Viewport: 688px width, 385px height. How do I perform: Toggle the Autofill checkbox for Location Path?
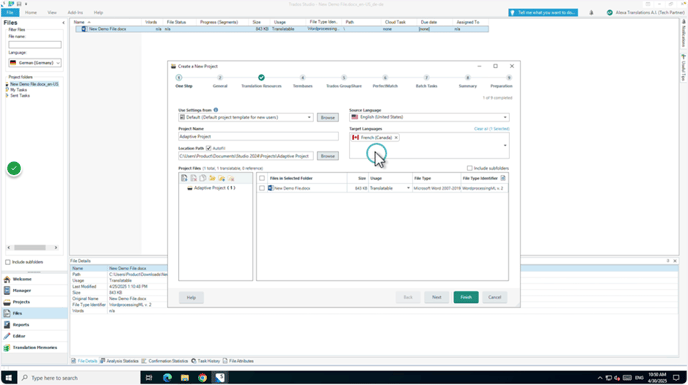tap(209, 148)
